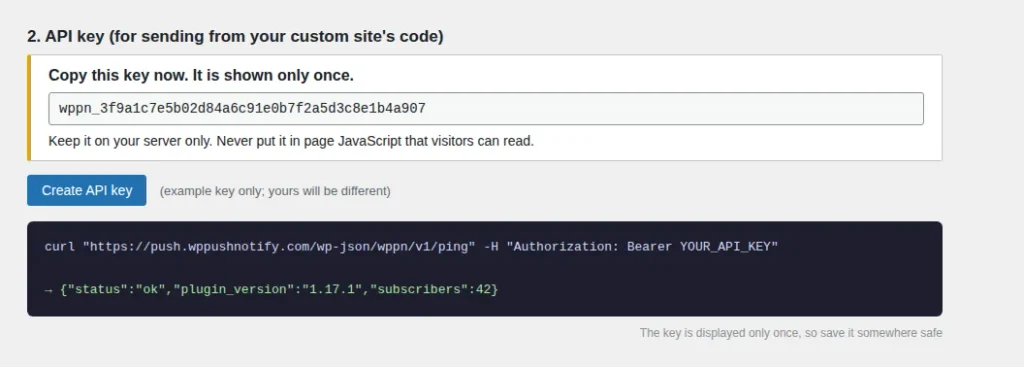Click the heading '2. API key (for sending…'
The height and width of the screenshot is (367, 1024).
[x=235, y=37]
